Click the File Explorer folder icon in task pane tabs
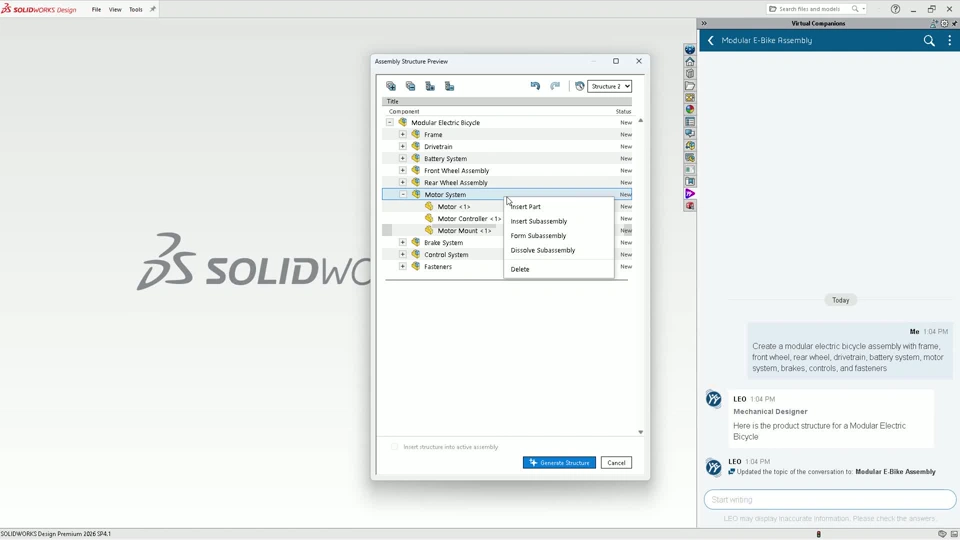The image size is (960, 540). point(690,86)
